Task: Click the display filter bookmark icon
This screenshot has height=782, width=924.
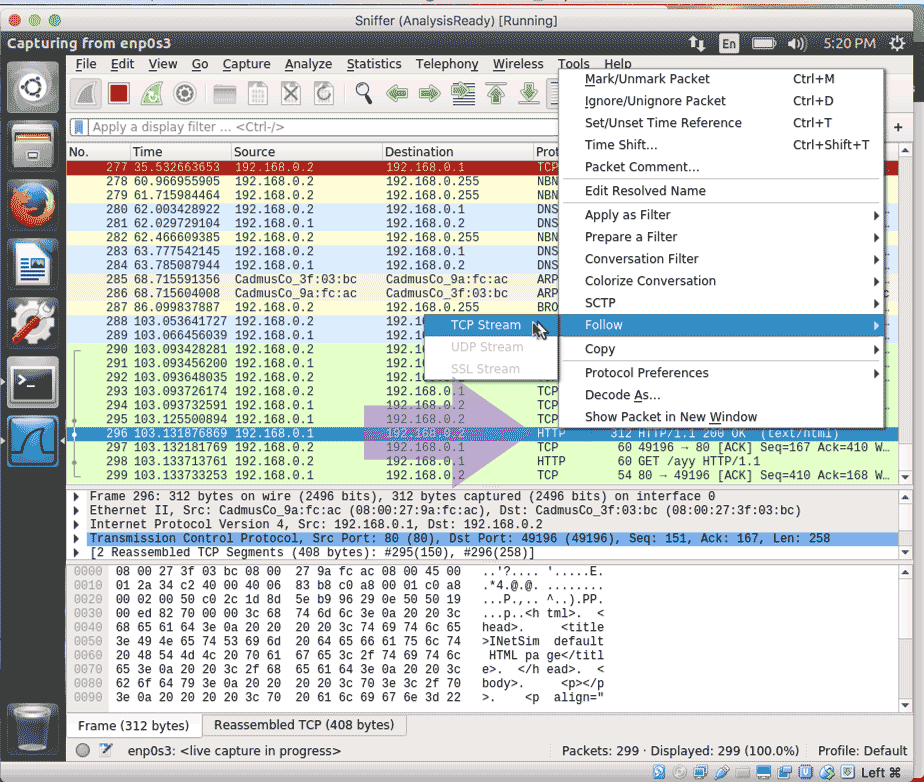Action: point(79,127)
